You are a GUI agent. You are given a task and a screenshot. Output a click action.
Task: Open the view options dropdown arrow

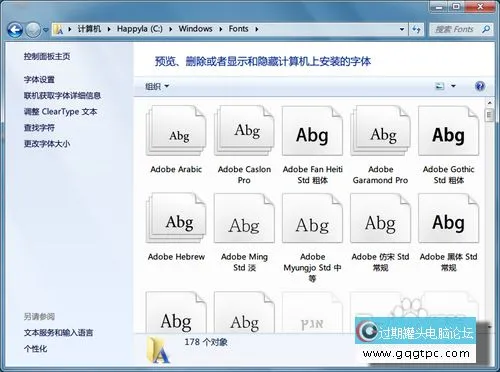click(453, 86)
